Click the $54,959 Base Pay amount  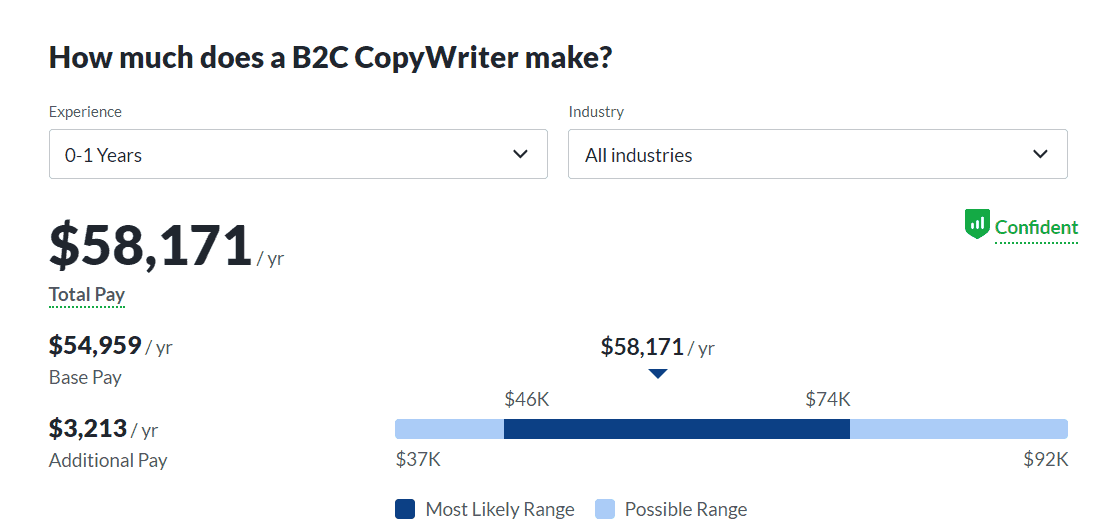(x=96, y=346)
